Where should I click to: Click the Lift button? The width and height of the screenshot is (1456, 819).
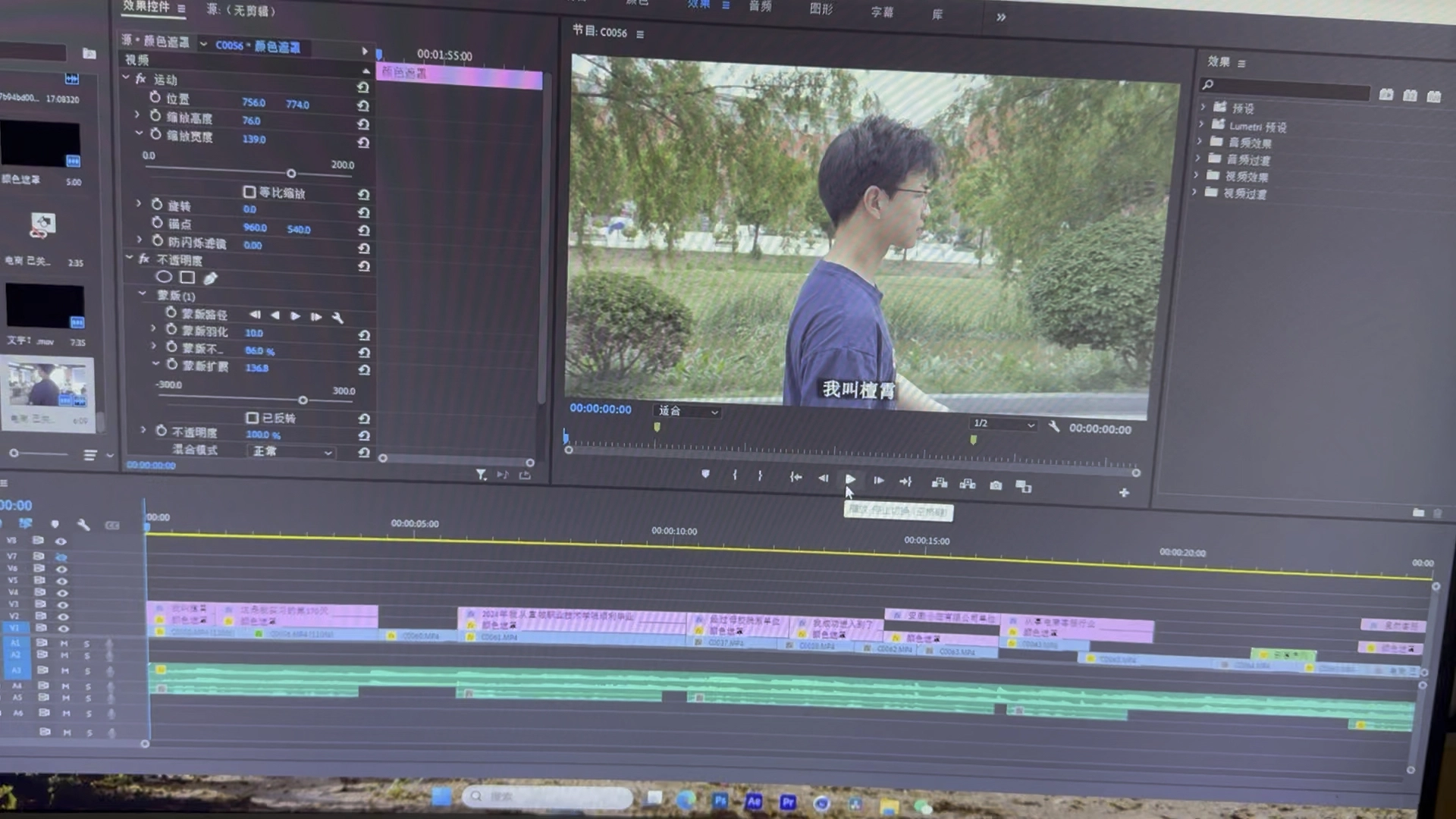coord(940,482)
